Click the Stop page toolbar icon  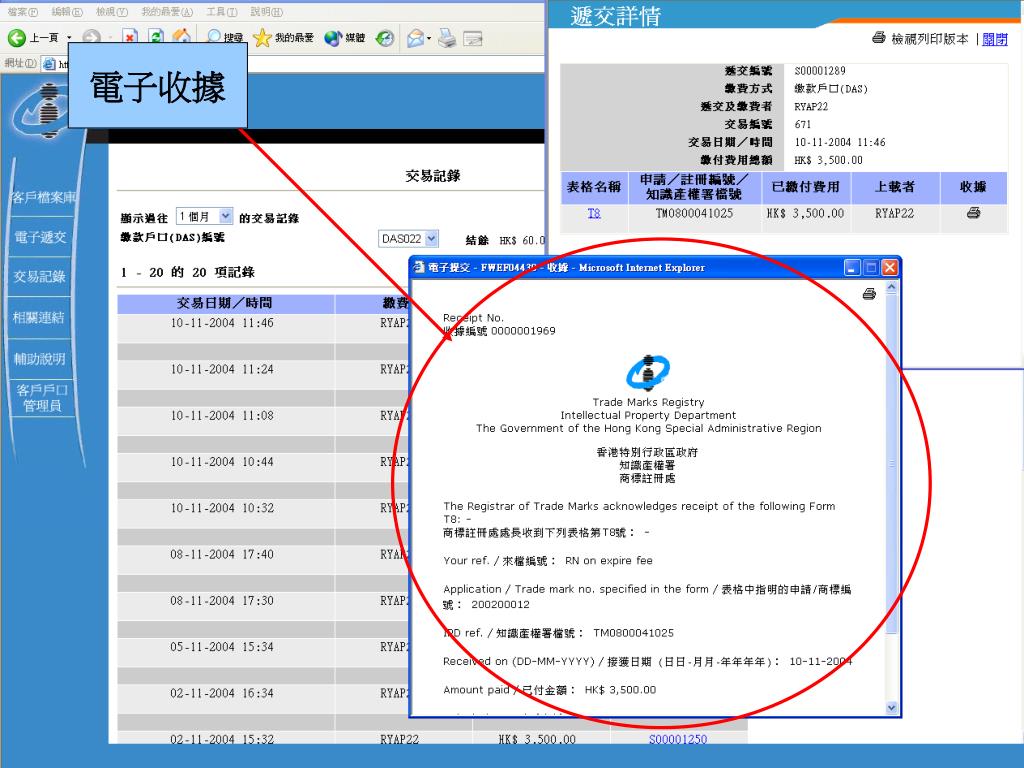[130, 38]
